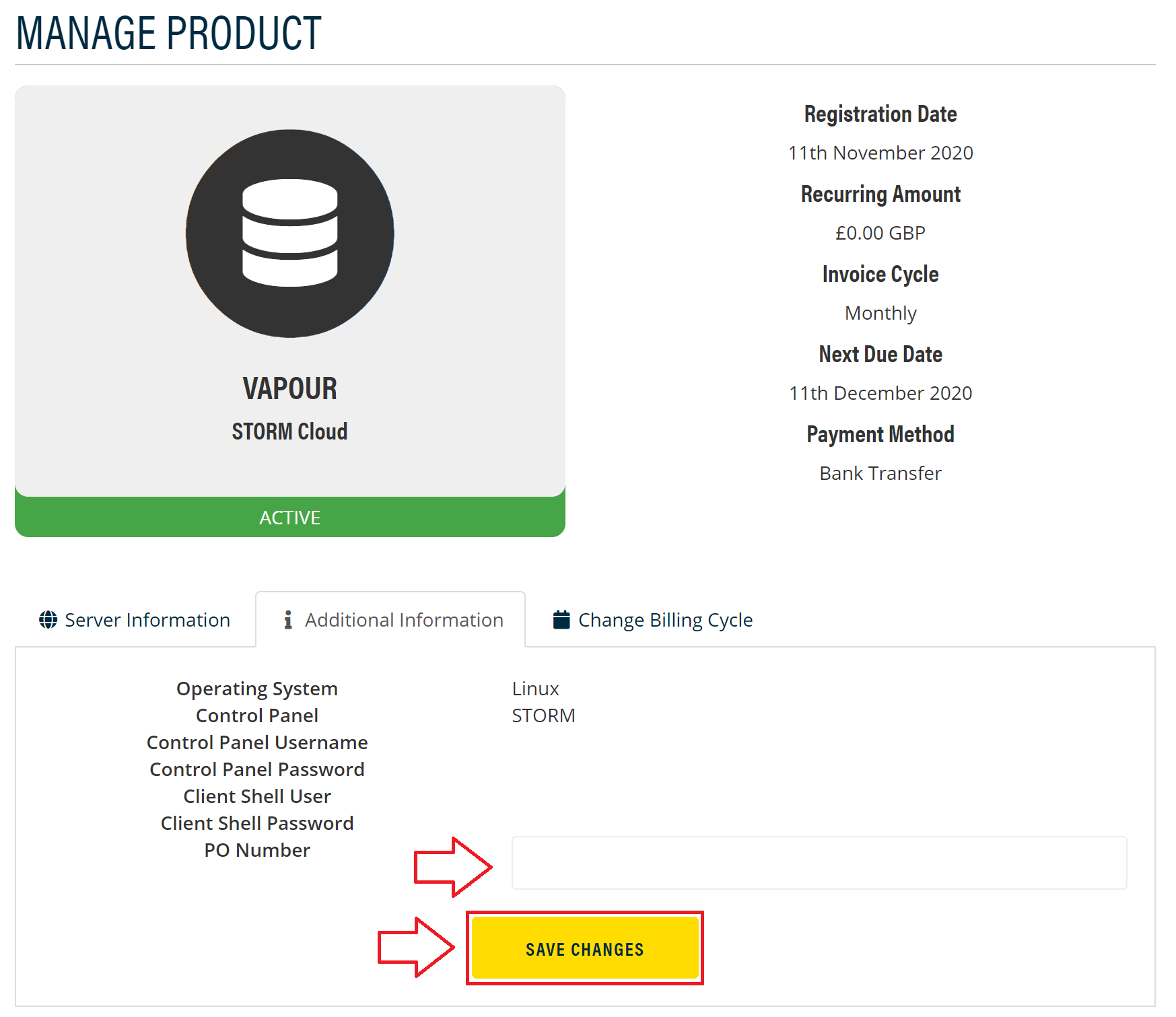Screen dimensions: 1176x1017
Task: Focus the PO Number input field
Action: [819, 863]
